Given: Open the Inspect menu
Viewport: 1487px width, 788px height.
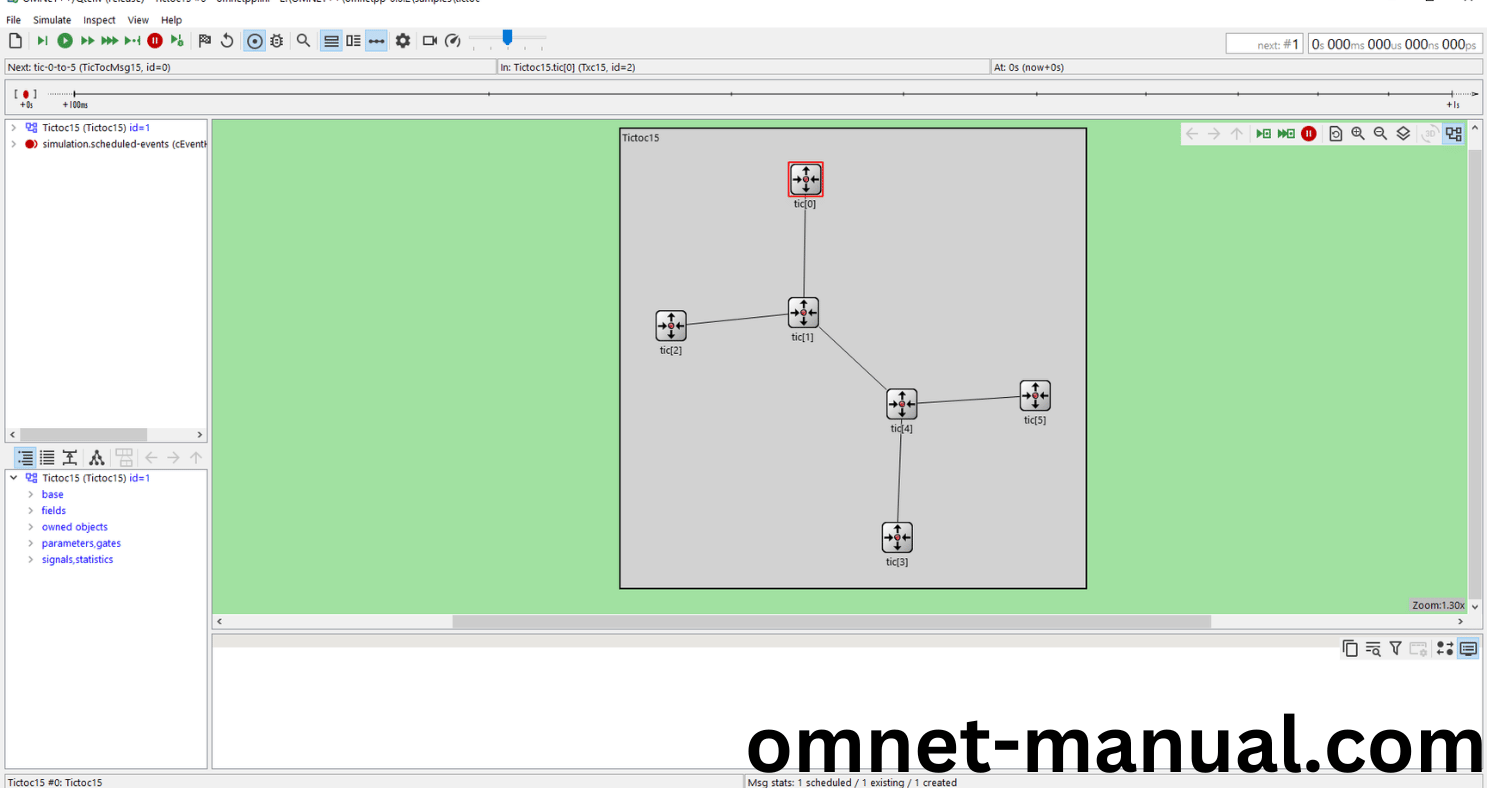Looking at the screenshot, I should pos(99,20).
